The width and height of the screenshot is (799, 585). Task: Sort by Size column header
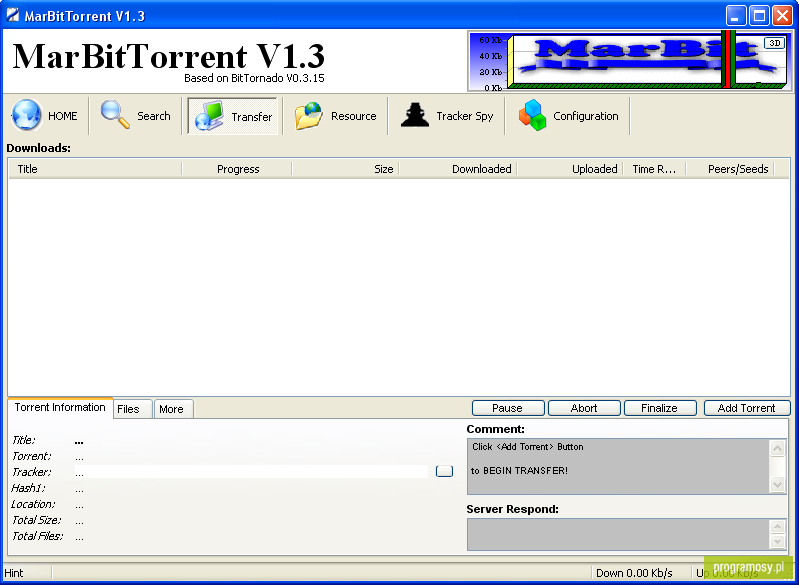[345, 169]
